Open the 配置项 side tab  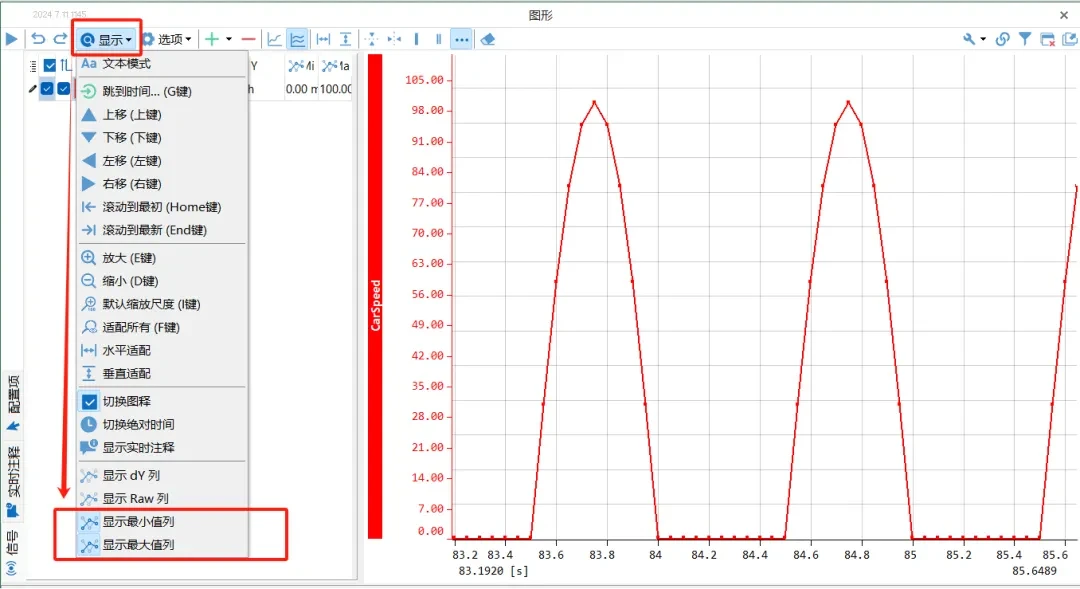[13, 404]
